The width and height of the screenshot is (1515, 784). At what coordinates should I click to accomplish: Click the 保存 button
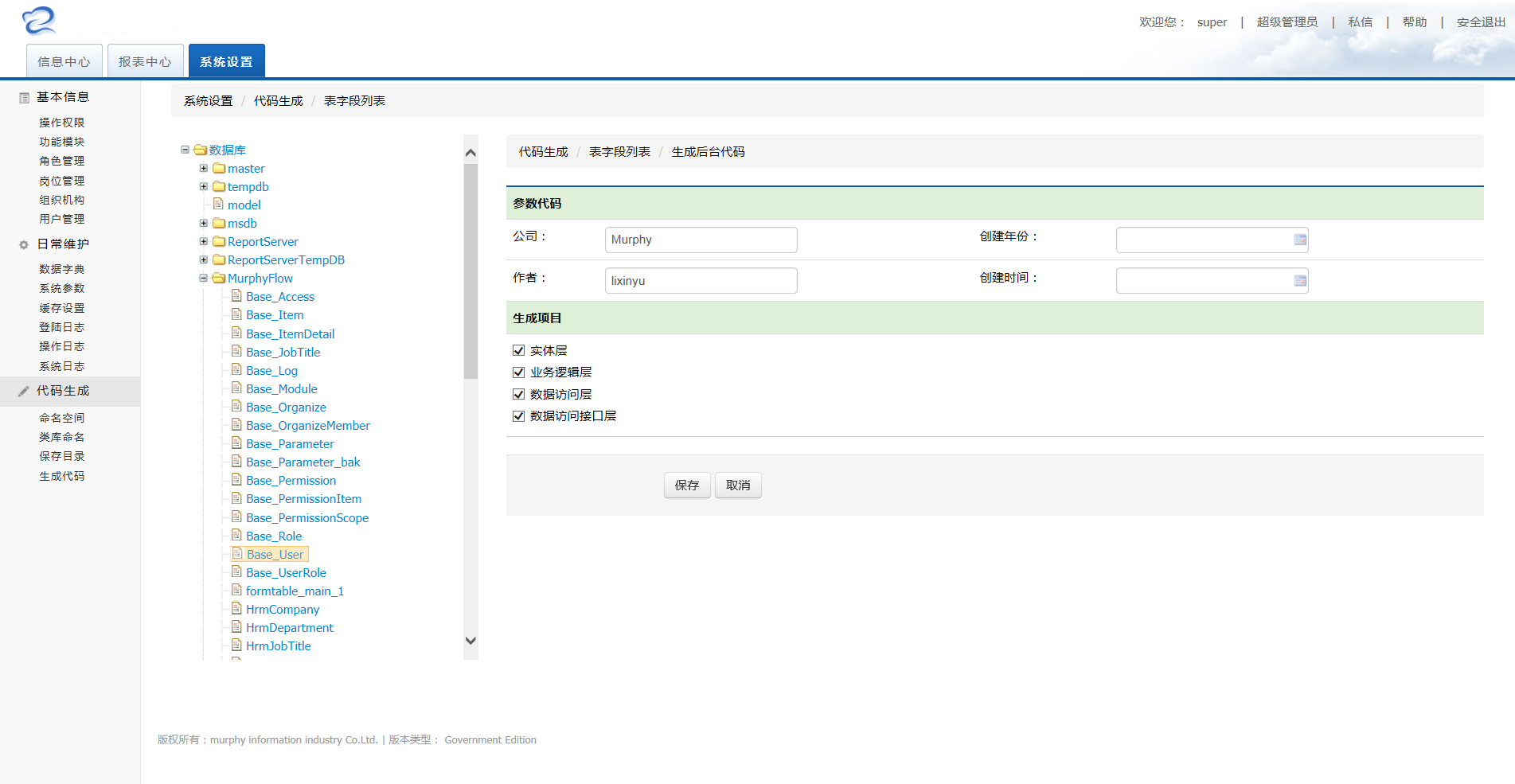(x=687, y=486)
